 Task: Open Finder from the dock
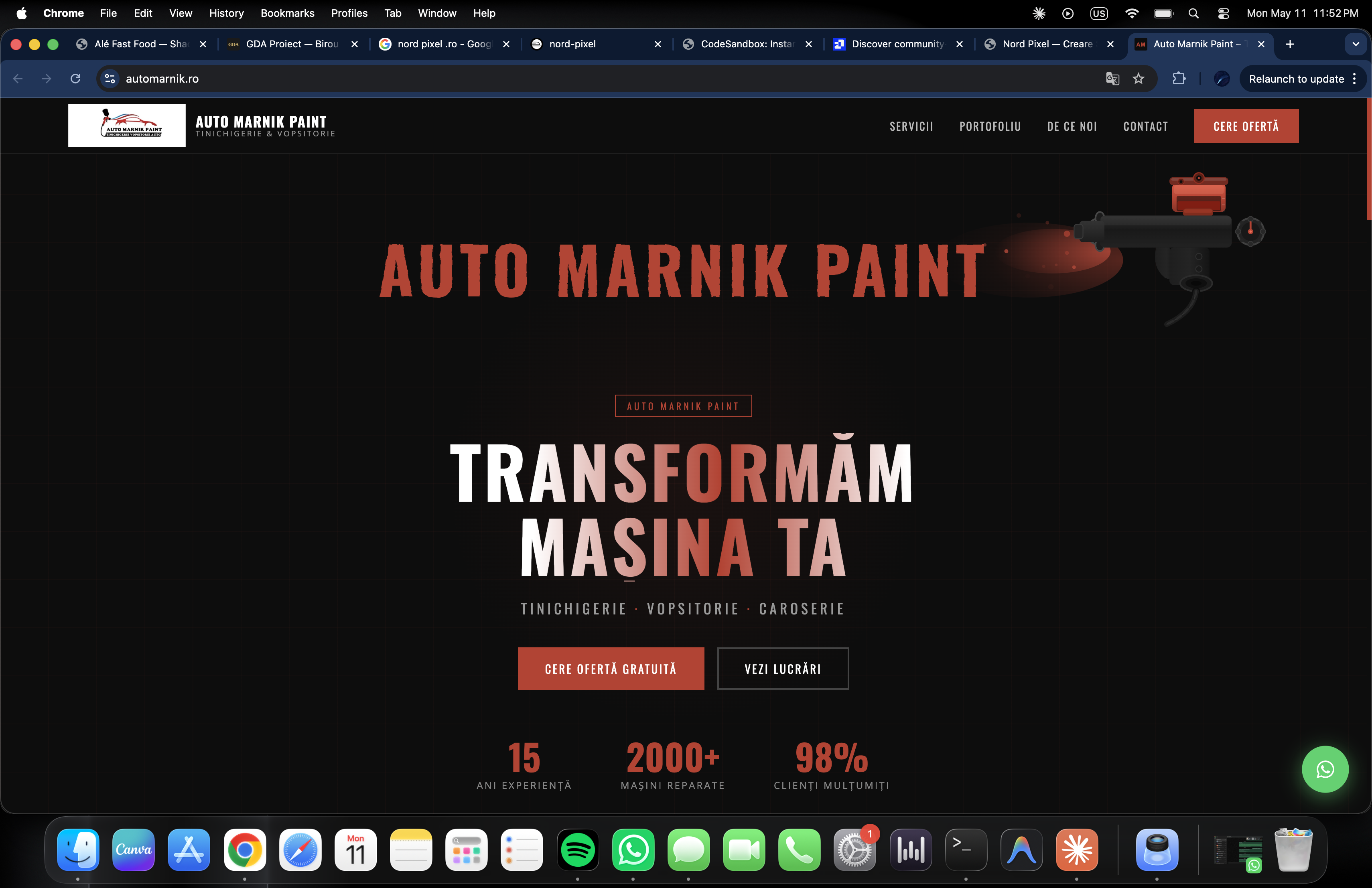78,849
